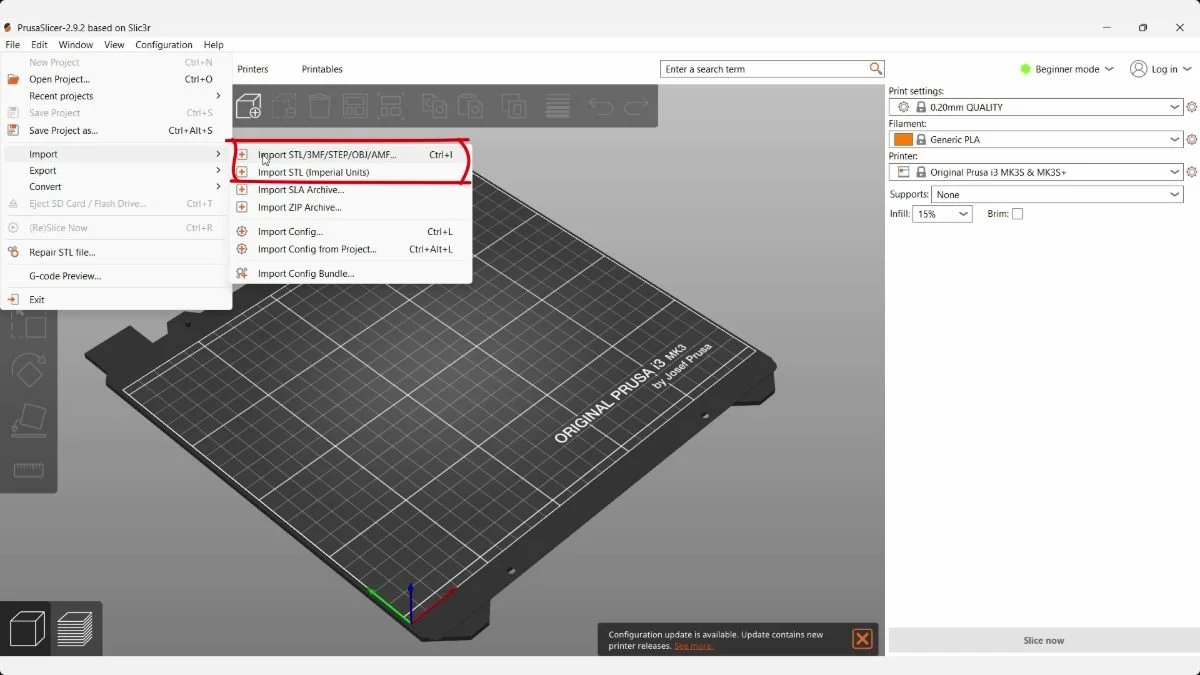Expand the Beginner mode selector

(x=1066, y=69)
